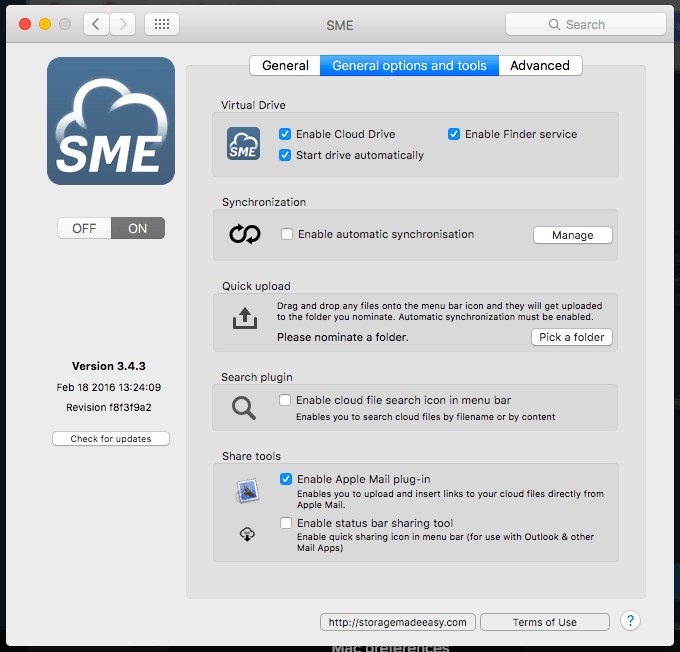680x652 pixels.
Task: Click the small SME Virtual Drive icon
Action: click(243, 144)
